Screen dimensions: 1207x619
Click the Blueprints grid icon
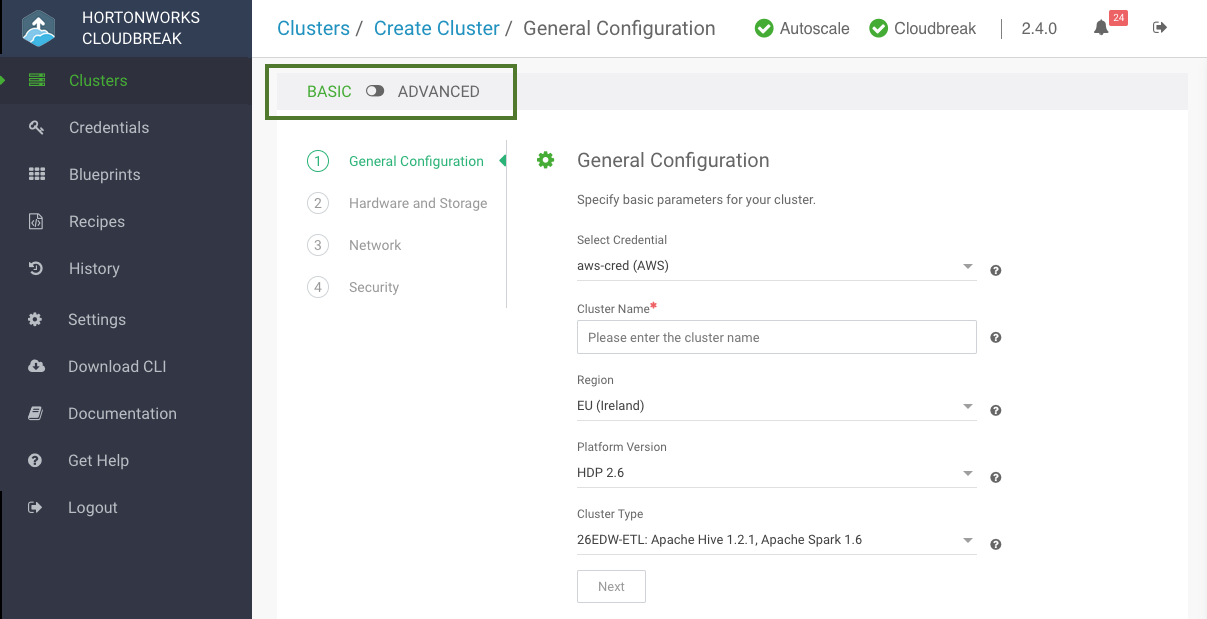pos(37,174)
